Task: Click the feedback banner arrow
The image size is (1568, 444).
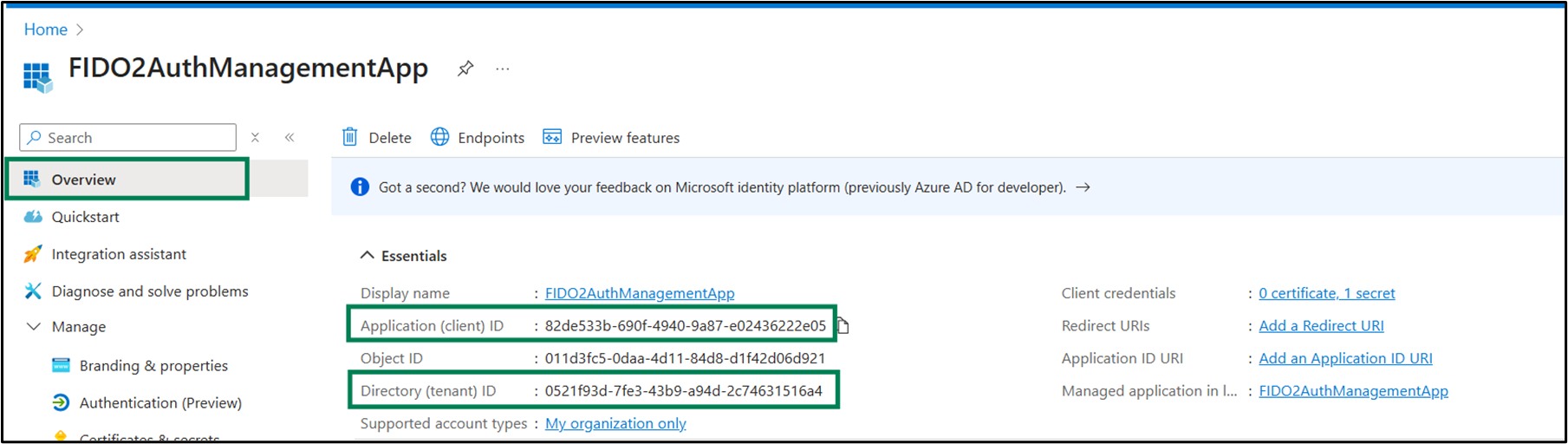Action: [1083, 187]
